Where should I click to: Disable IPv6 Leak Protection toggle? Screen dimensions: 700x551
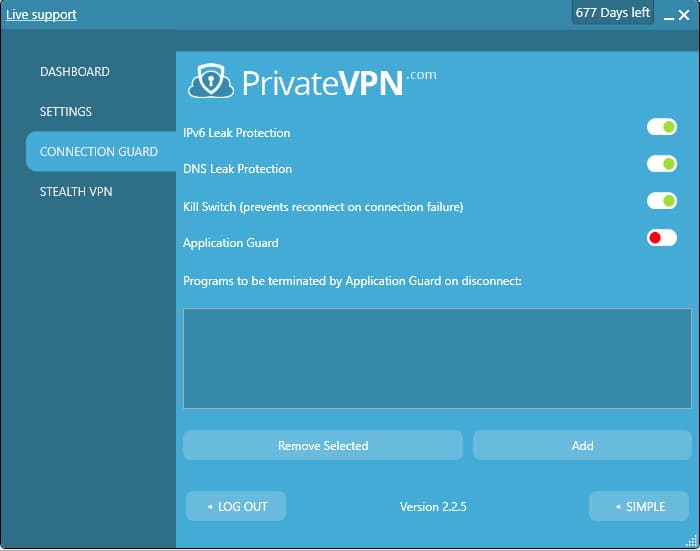click(x=661, y=127)
